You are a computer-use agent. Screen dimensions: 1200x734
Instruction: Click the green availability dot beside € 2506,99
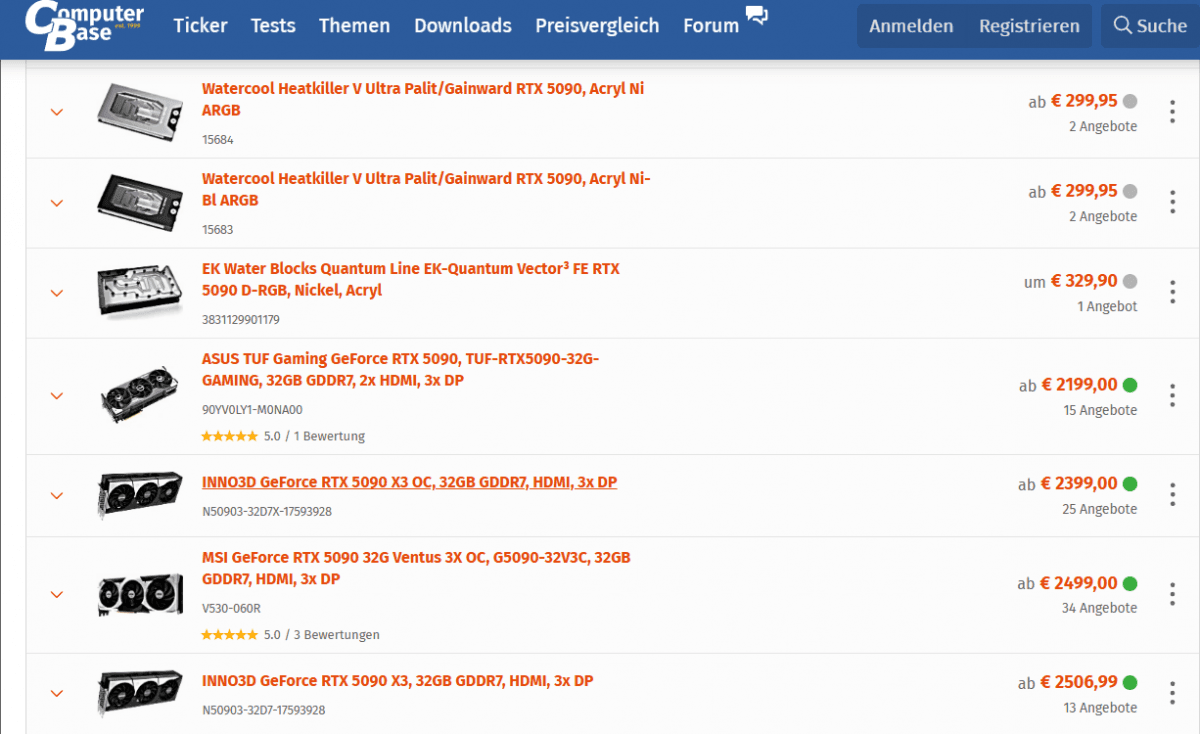pos(1130,683)
